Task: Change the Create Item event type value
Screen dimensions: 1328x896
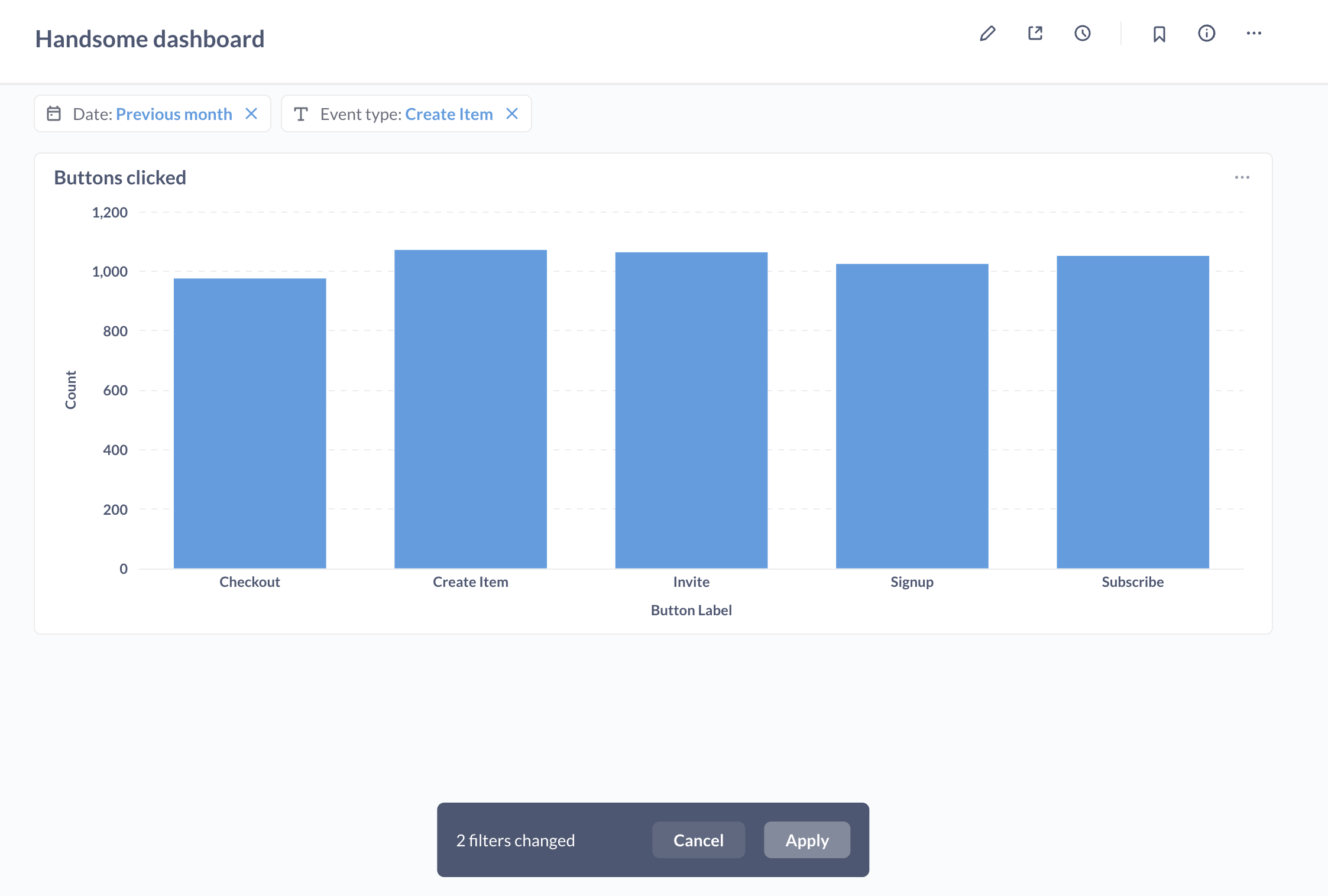Action: pyautogui.click(x=449, y=113)
